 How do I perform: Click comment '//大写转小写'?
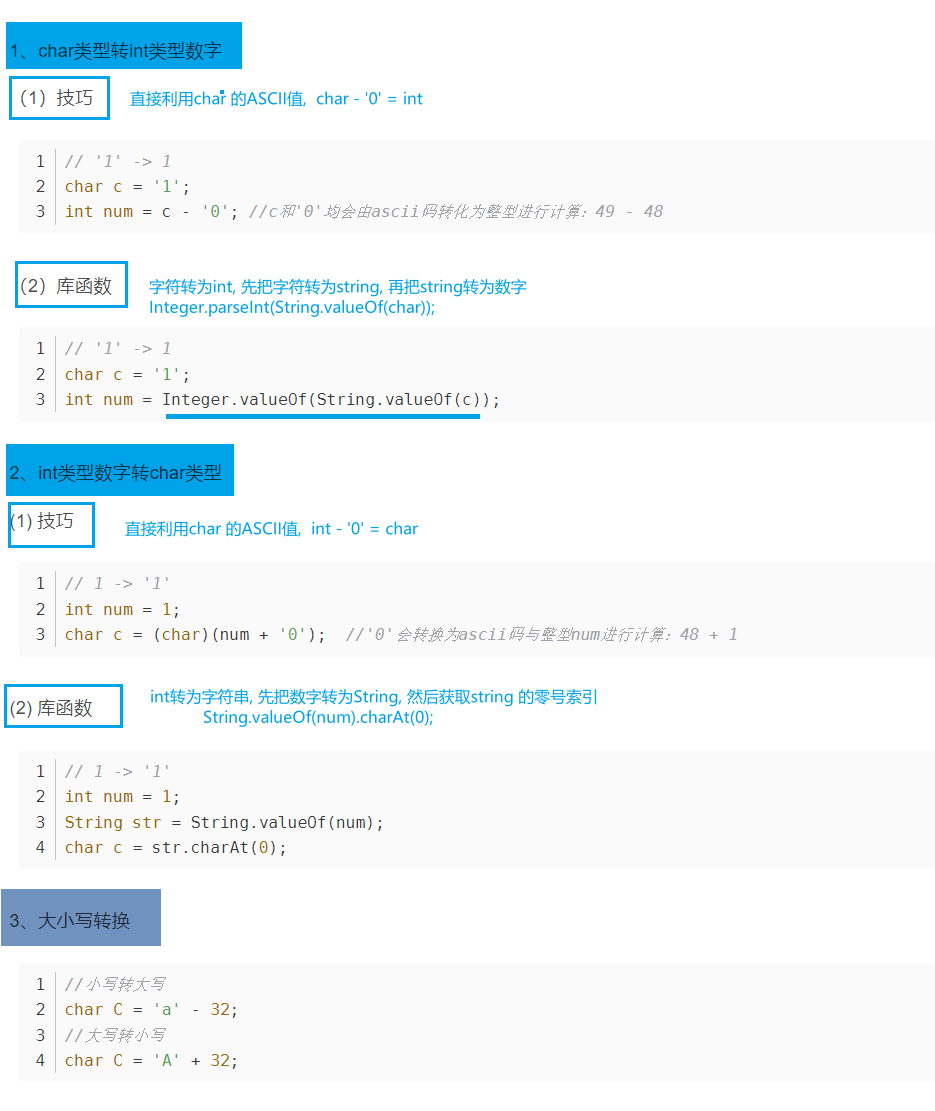(115, 1035)
